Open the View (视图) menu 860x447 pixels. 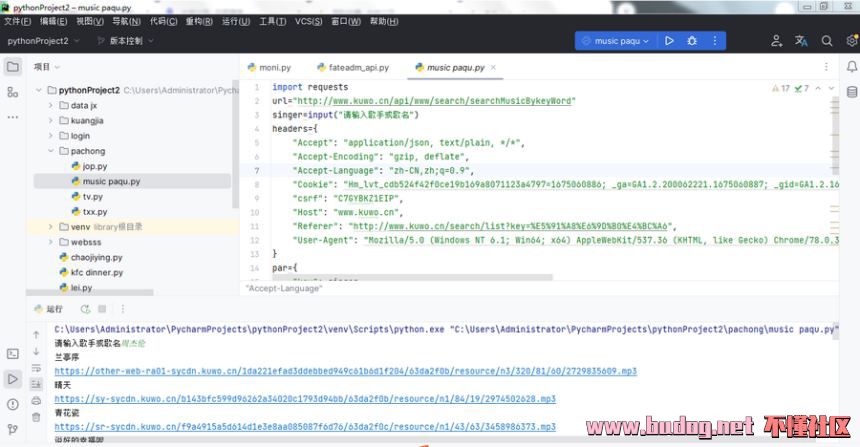89,21
